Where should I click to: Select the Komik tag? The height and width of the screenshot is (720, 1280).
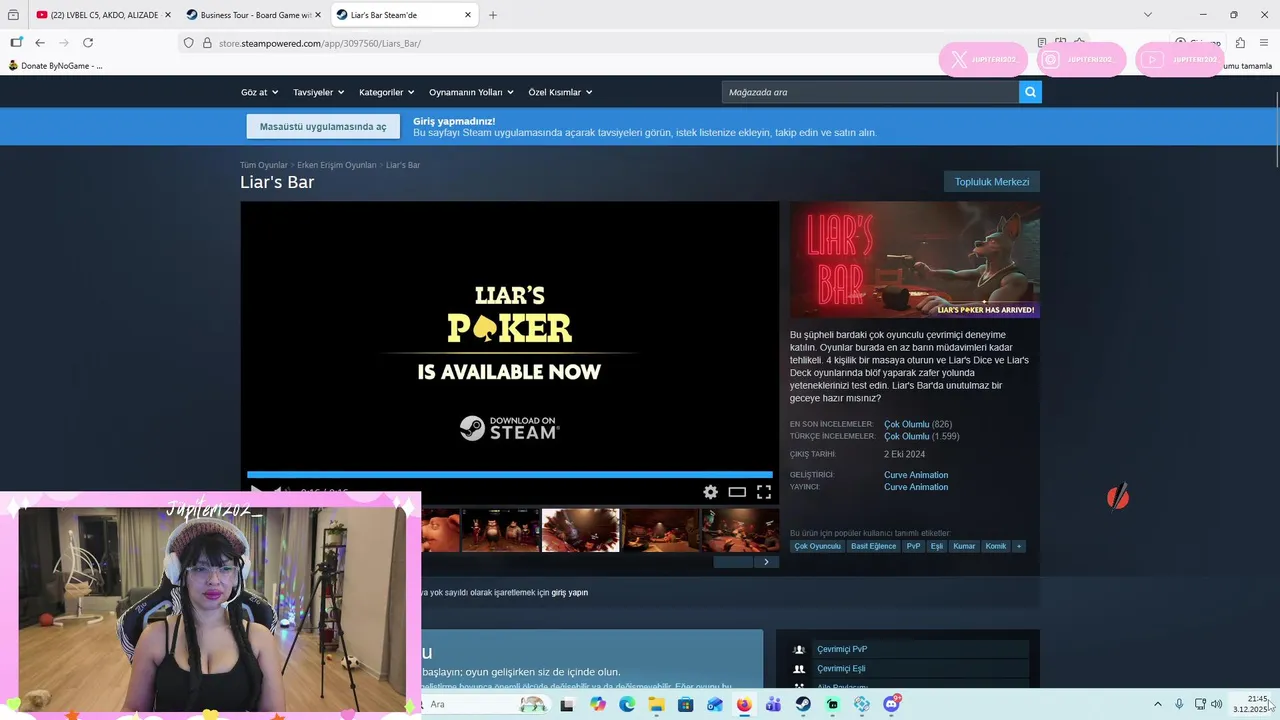click(x=996, y=546)
